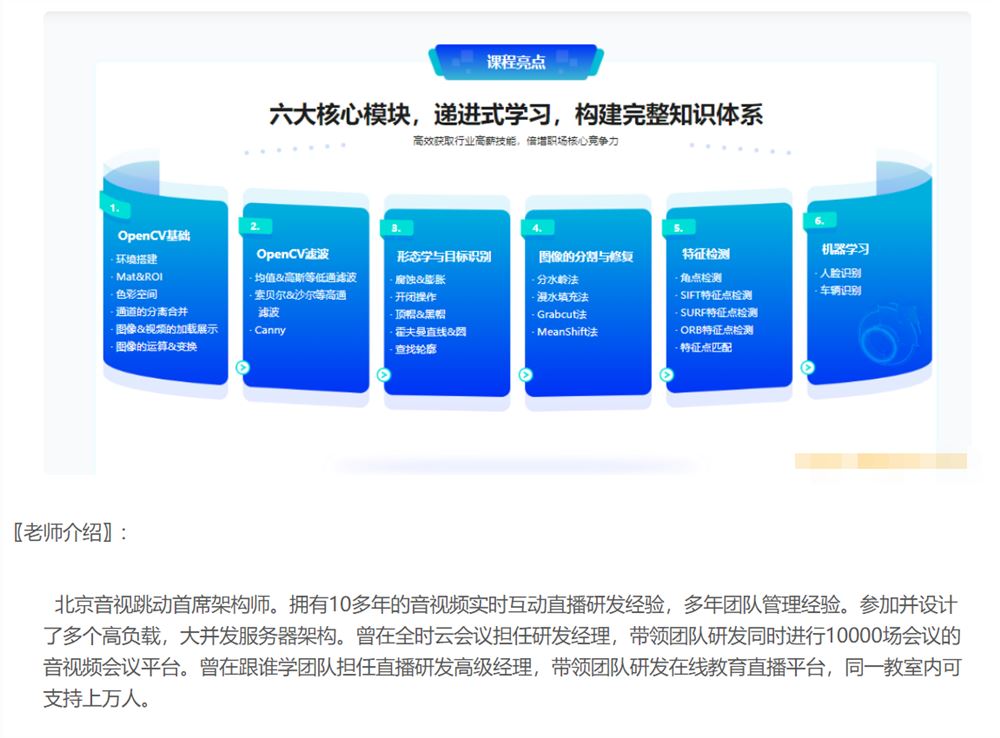This screenshot has width=1000, height=738.
Task: Click the 环境搭建 list item
Action: point(136,259)
